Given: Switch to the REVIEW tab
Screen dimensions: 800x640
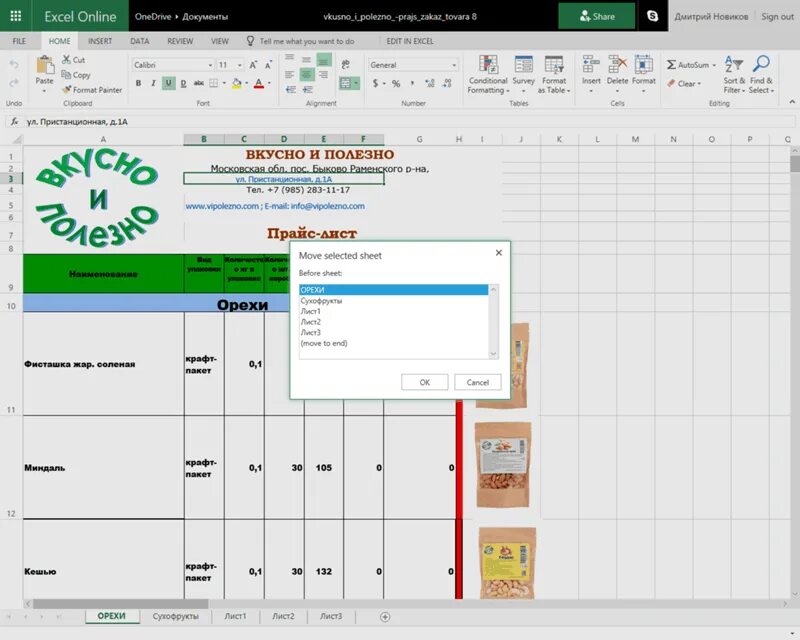Looking at the screenshot, I should click(180, 41).
